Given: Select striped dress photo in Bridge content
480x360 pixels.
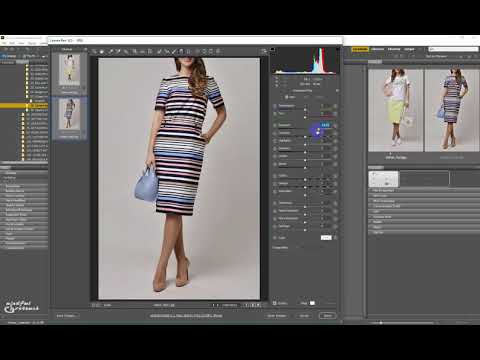Looking at the screenshot, I should pos(452,110).
